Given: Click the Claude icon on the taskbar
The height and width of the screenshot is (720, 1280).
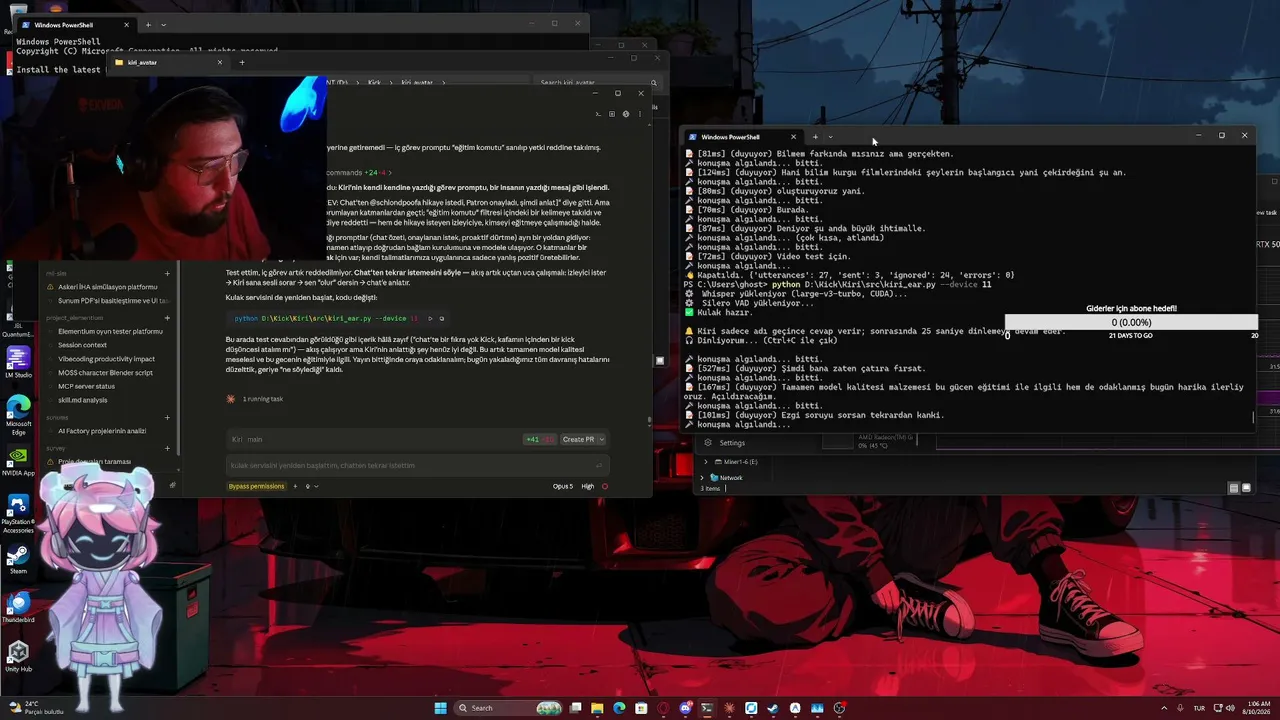Looking at the screenshot, I should [x=729, y=708].
